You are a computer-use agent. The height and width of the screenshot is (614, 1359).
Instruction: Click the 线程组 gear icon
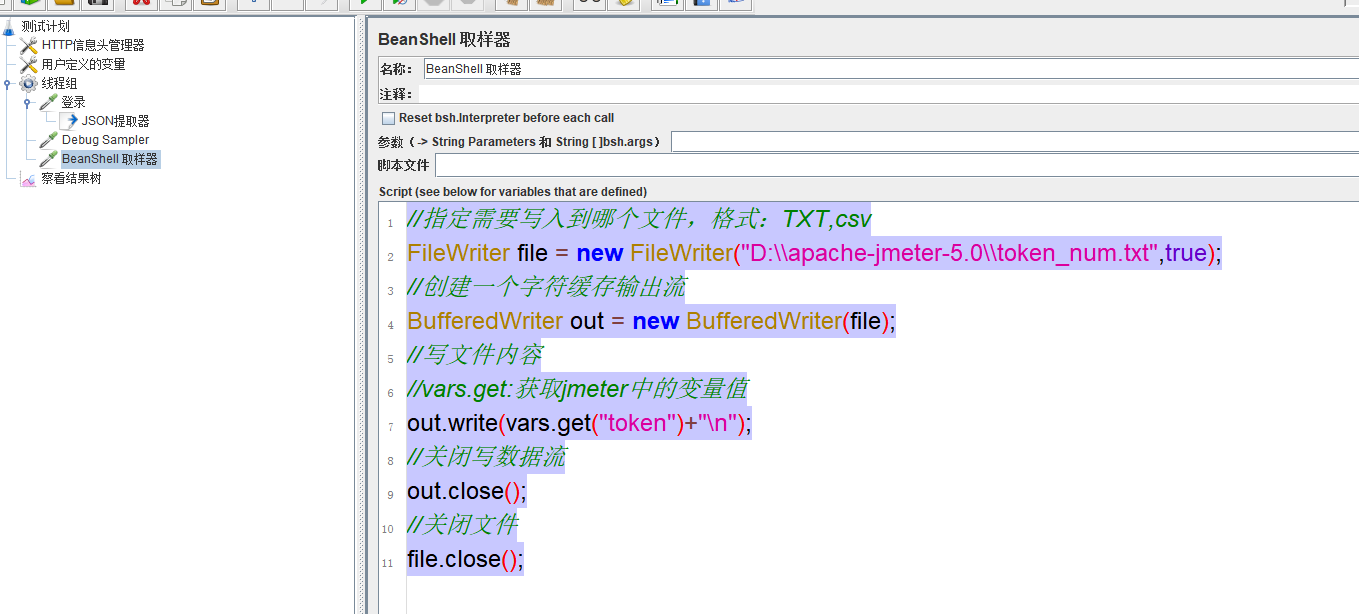[x=29, y=84]
